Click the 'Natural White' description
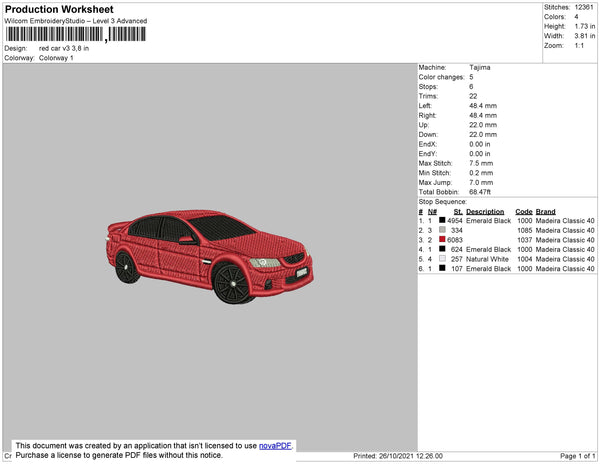 coord(487,259)
